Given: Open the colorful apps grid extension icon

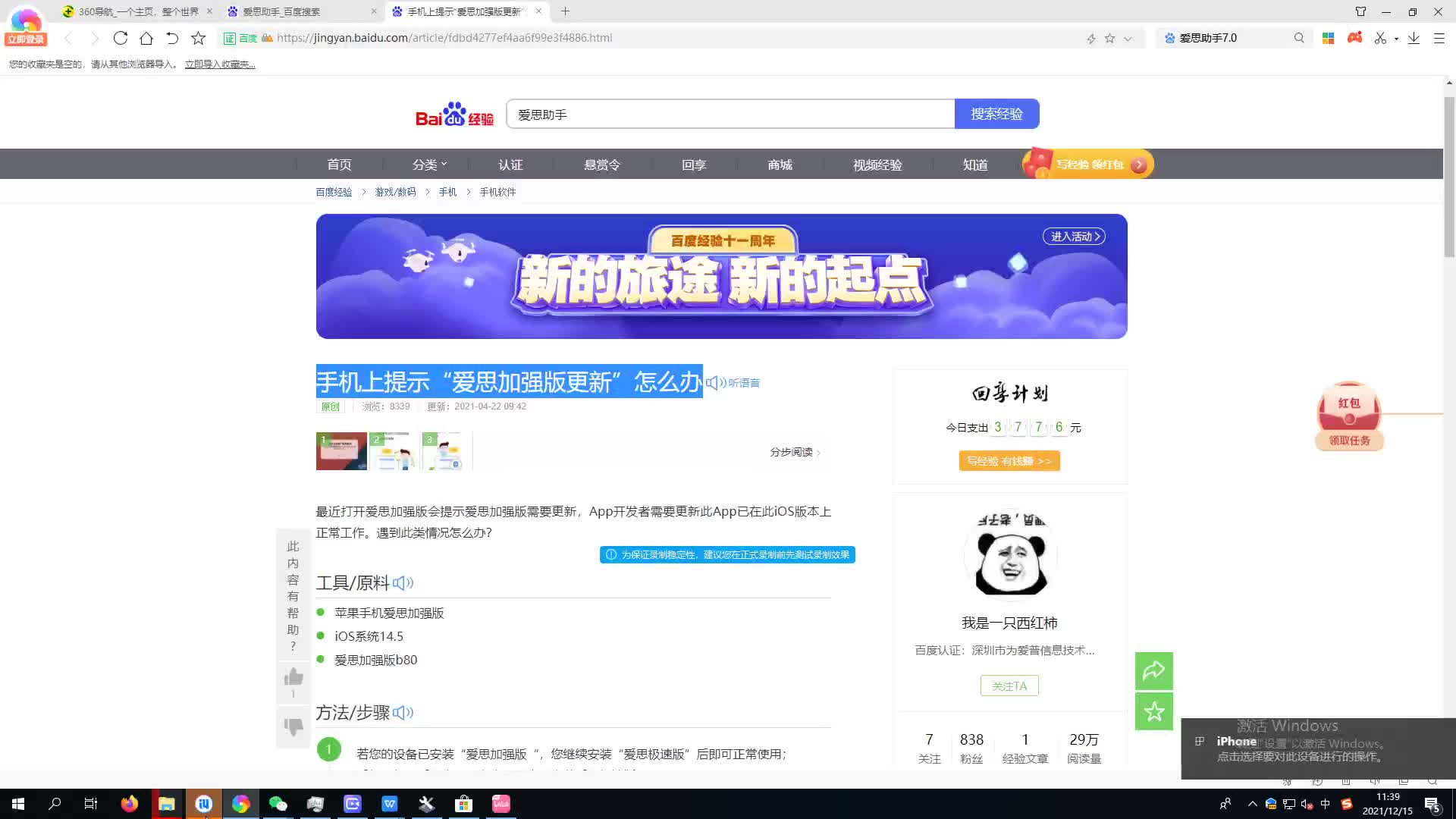Looking at the screenshot, I should [1328, 38].
